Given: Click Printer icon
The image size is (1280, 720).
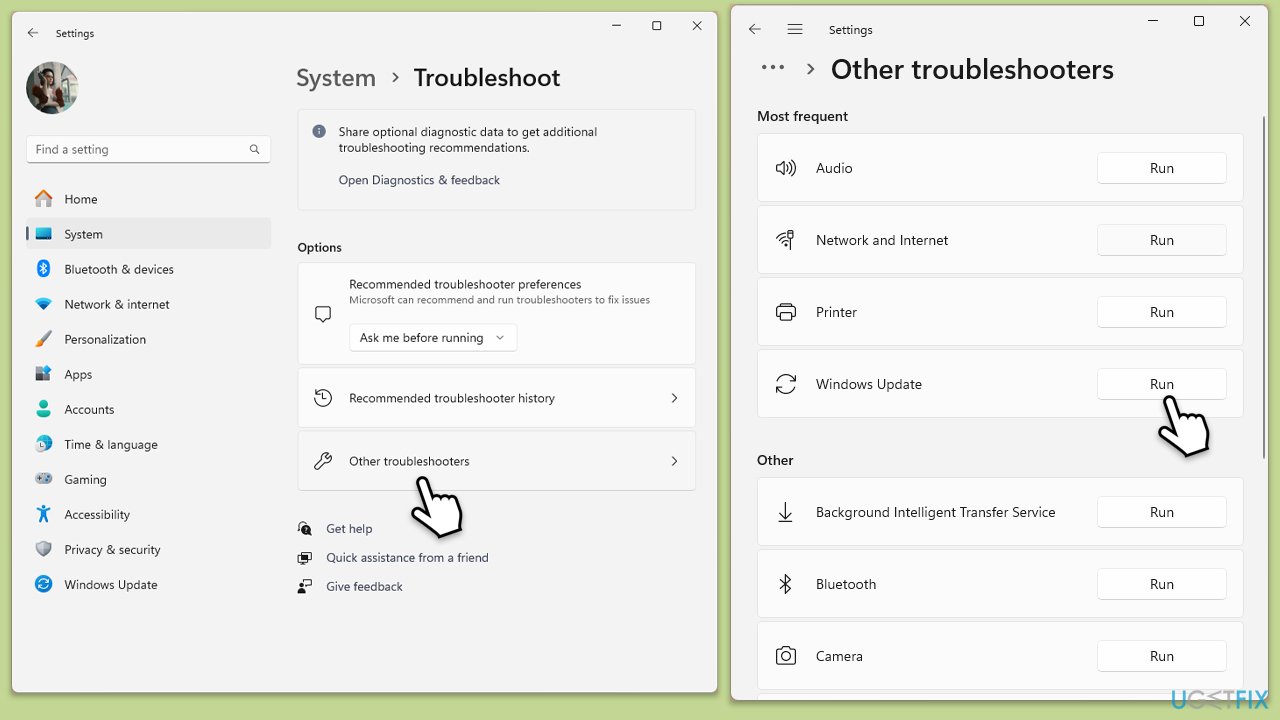Looking at the screenshot, I should [x=786, y=312].
